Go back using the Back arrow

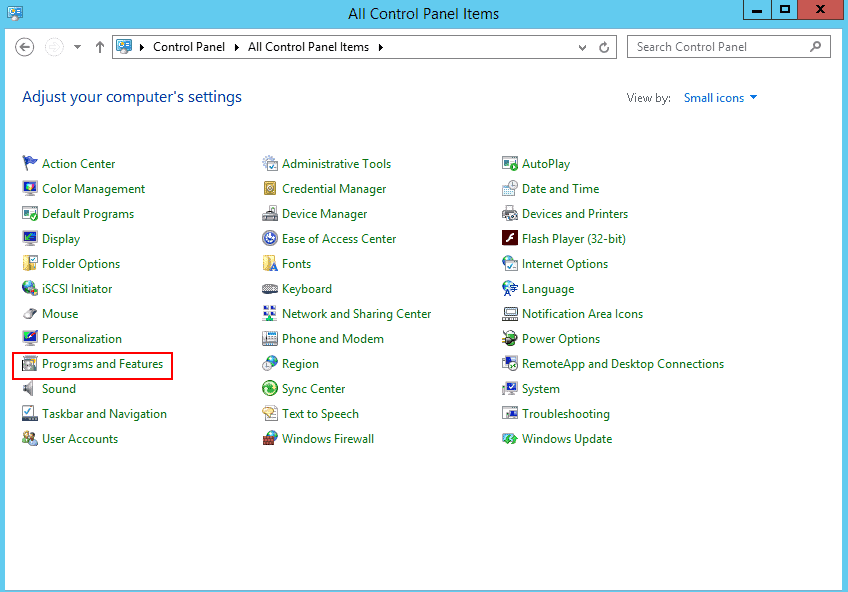[x=24, y=47]
